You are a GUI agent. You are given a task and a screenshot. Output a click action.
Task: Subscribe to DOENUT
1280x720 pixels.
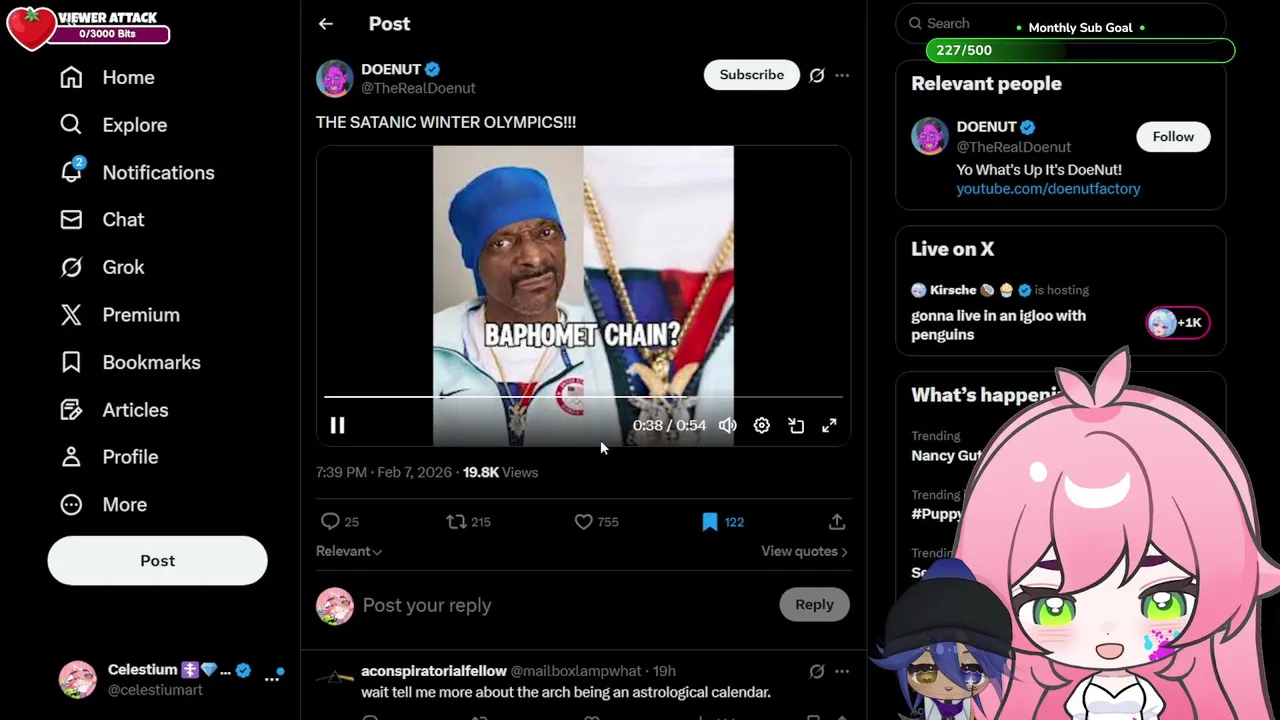click(x=752, y=75)
